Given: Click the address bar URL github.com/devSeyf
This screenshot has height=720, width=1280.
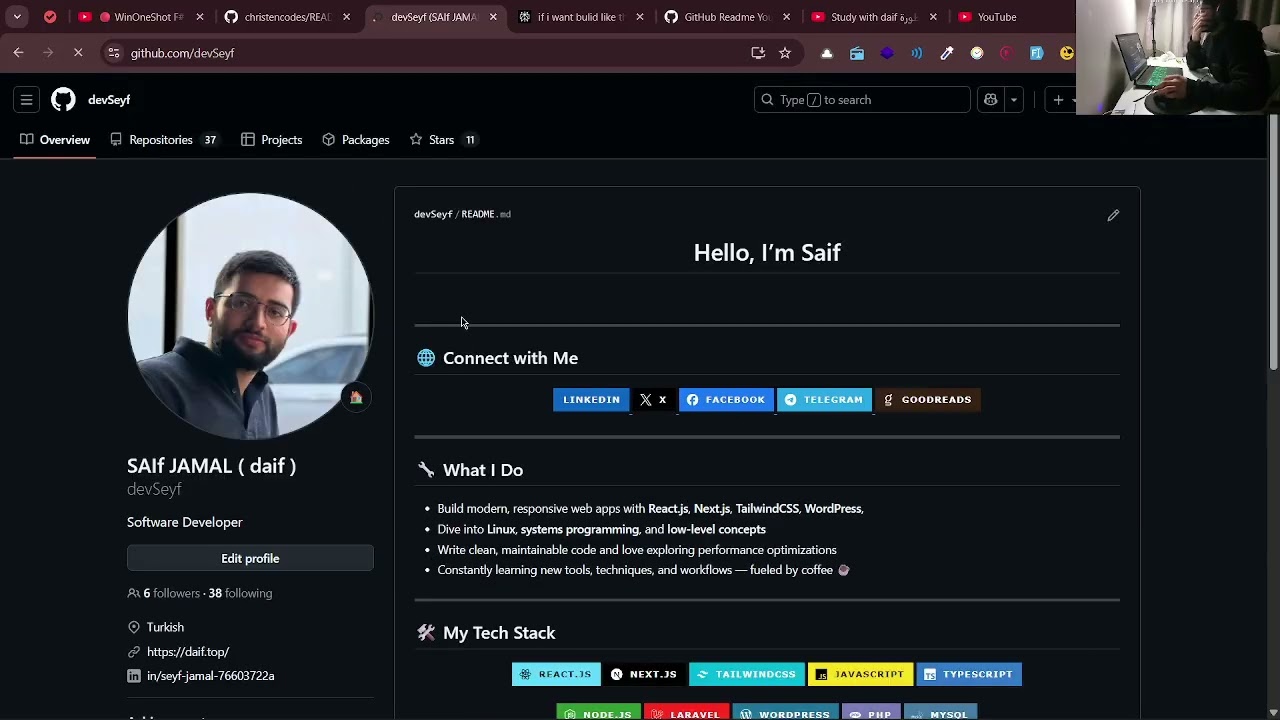Looking at the screenshot, I should pyautogui.click(x=182, y=53).
